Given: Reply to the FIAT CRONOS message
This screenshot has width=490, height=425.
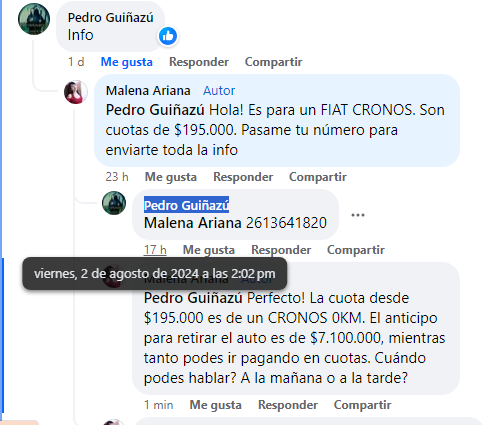Looking at the screenshot, I should (x=243, y=177).
